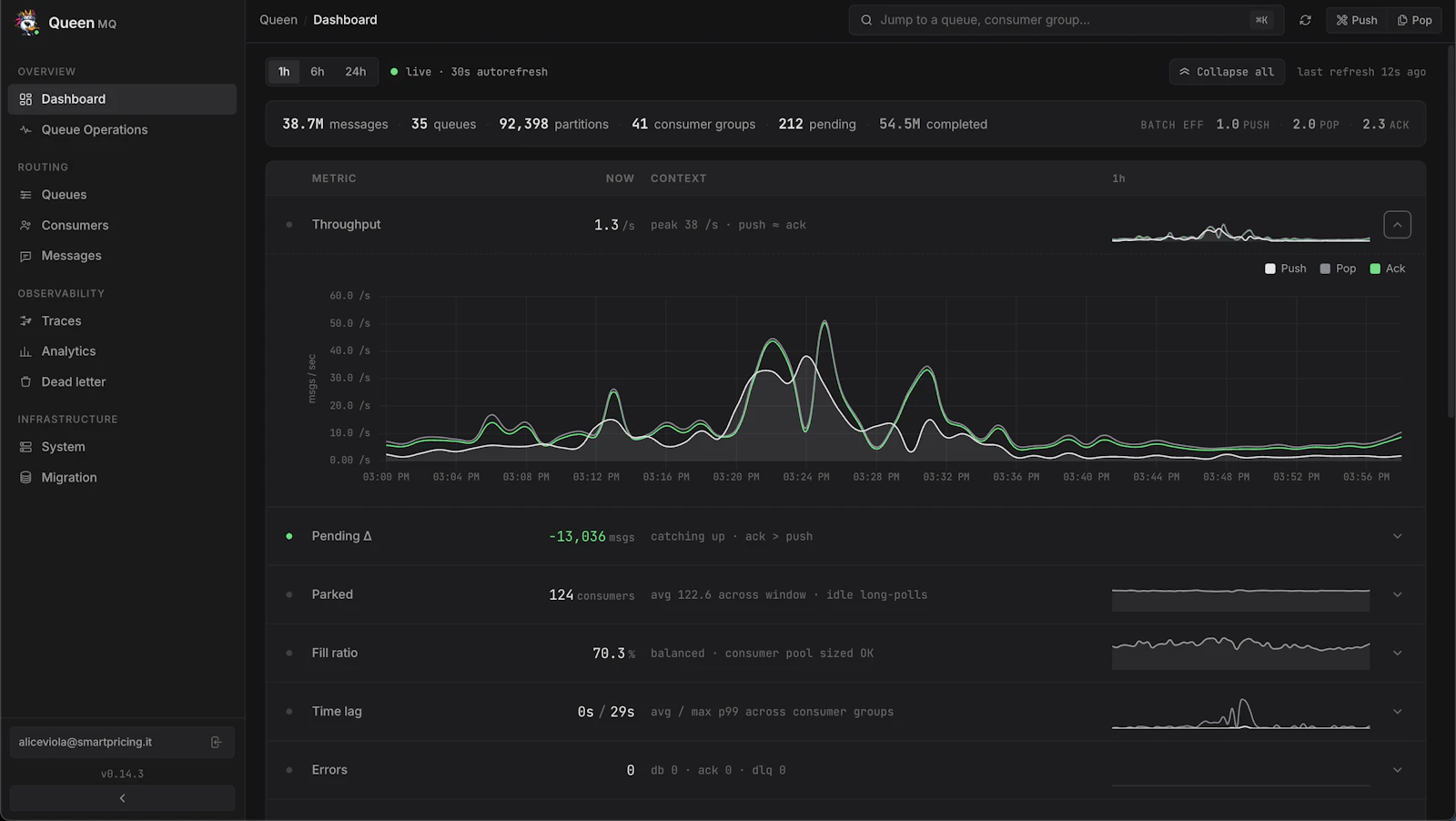
Task: Expand the Parked row details
Action: 1398,595
